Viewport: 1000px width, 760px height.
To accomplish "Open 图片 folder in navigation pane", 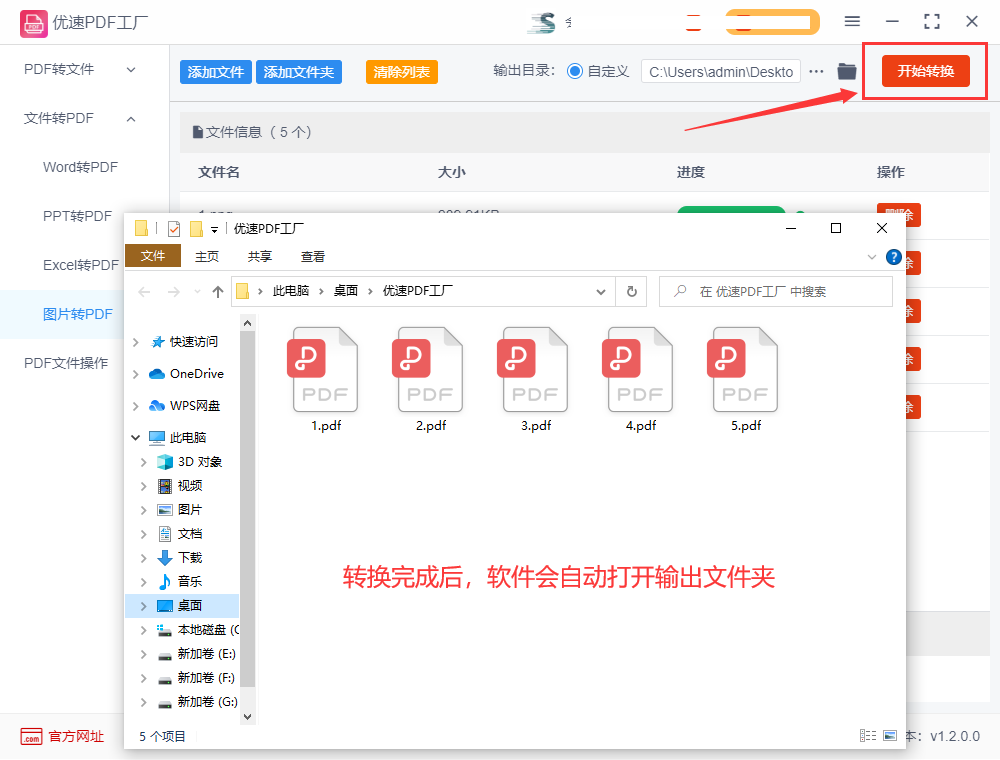I will point(180,509).
